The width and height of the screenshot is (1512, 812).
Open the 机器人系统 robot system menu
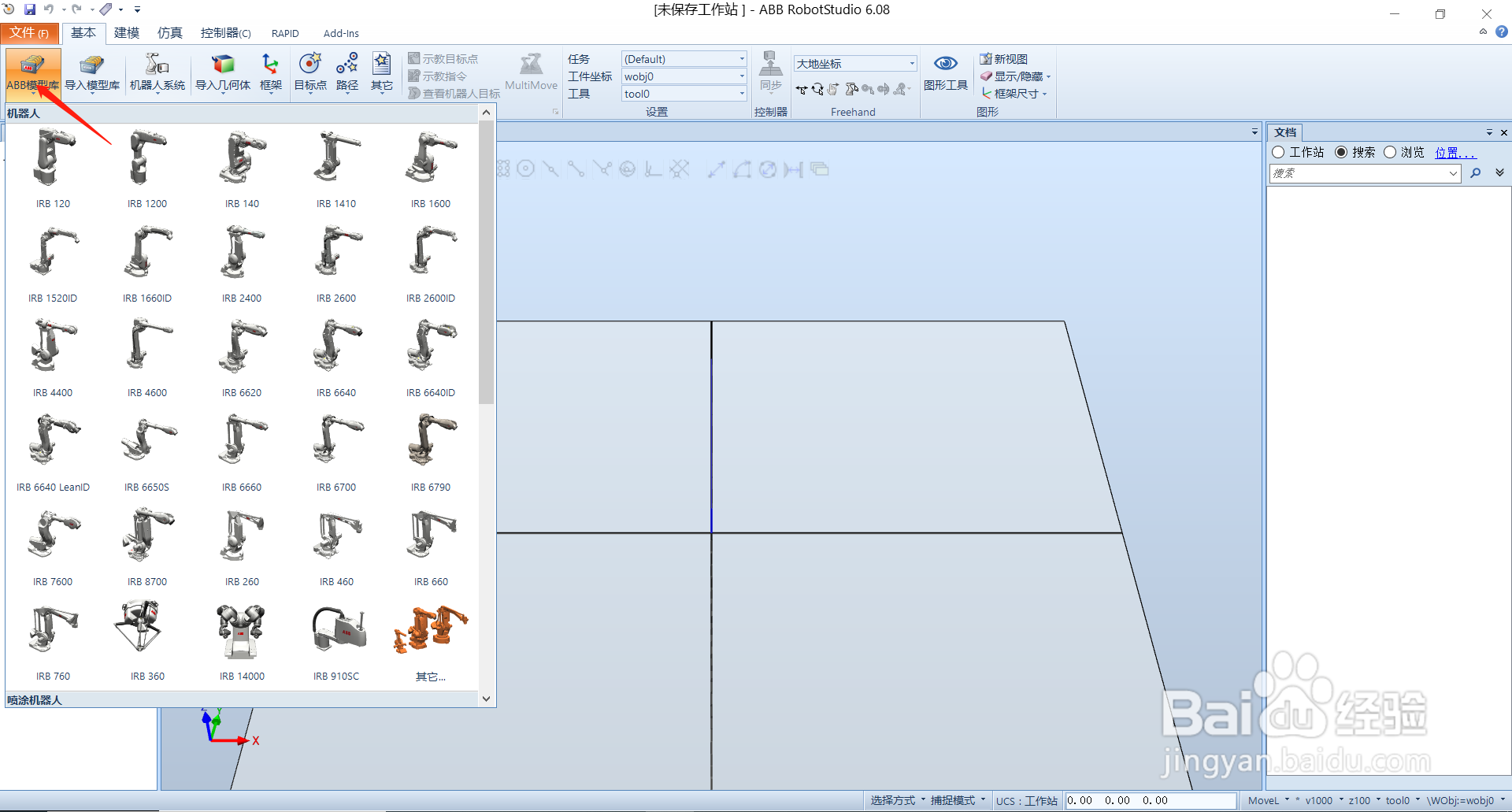(157, 74)
